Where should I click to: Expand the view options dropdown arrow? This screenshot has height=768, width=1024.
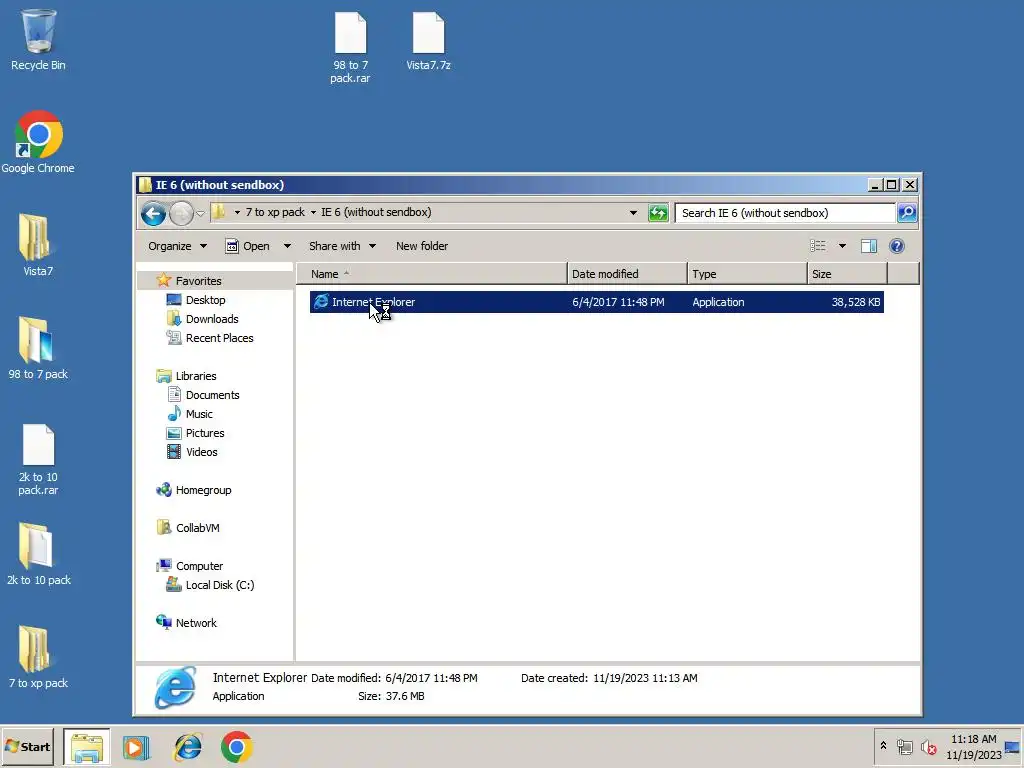click(842, 246)
